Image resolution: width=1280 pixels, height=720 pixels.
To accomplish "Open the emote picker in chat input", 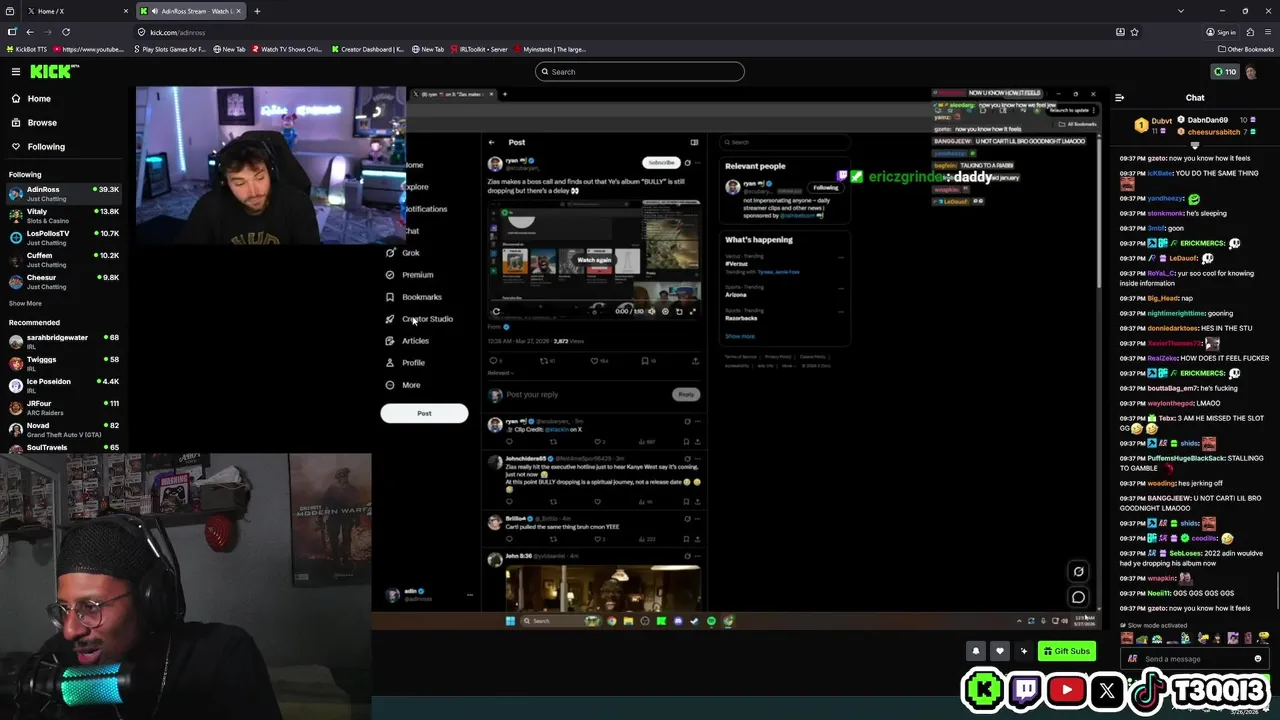I will point(1257,659).
